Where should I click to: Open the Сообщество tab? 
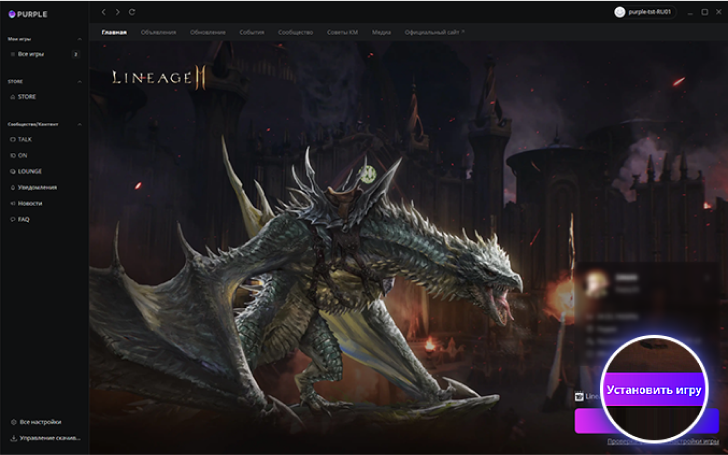295,32
